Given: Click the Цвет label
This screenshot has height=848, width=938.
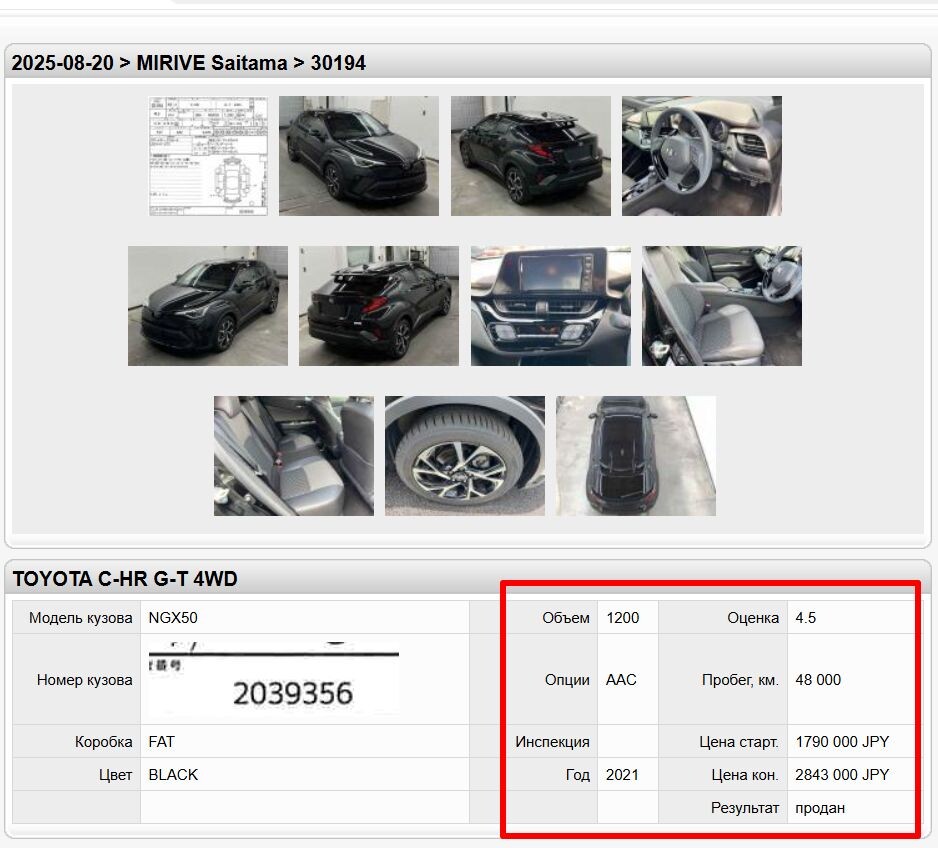Looking at the screenshot, I should 115,774.
